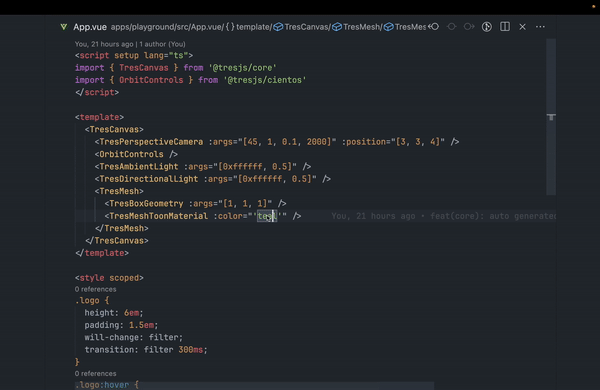
Task: Open the apps/playground/src/App.vue breadcrumb path
Action: 166,27
